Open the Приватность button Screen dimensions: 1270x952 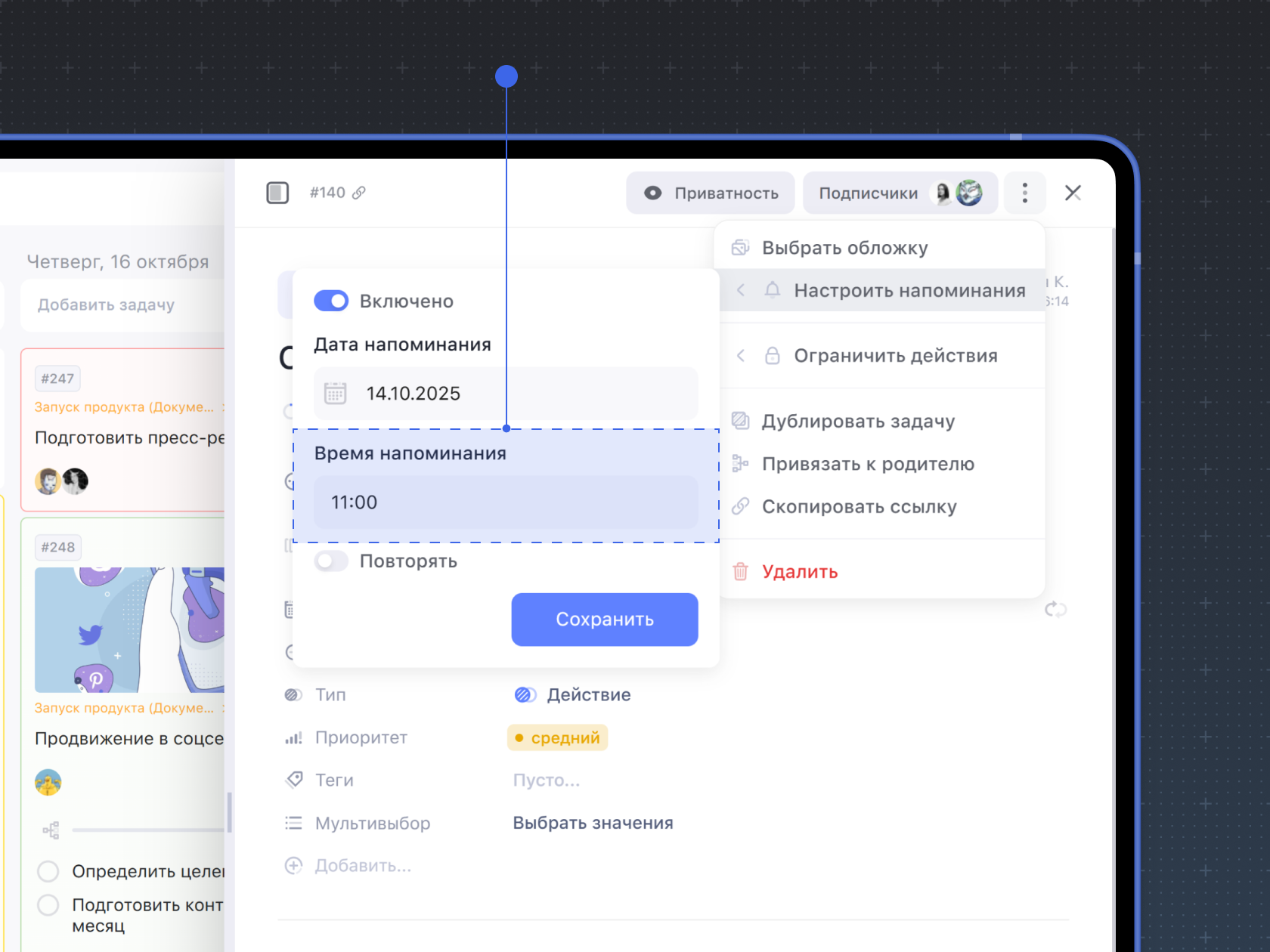coord(711,193)
